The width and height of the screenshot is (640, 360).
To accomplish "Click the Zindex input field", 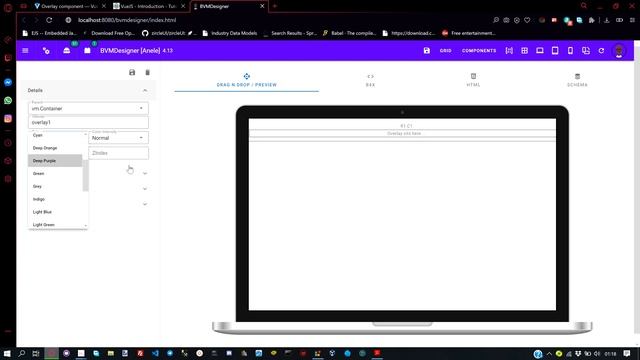I will (x=118, y=153).
